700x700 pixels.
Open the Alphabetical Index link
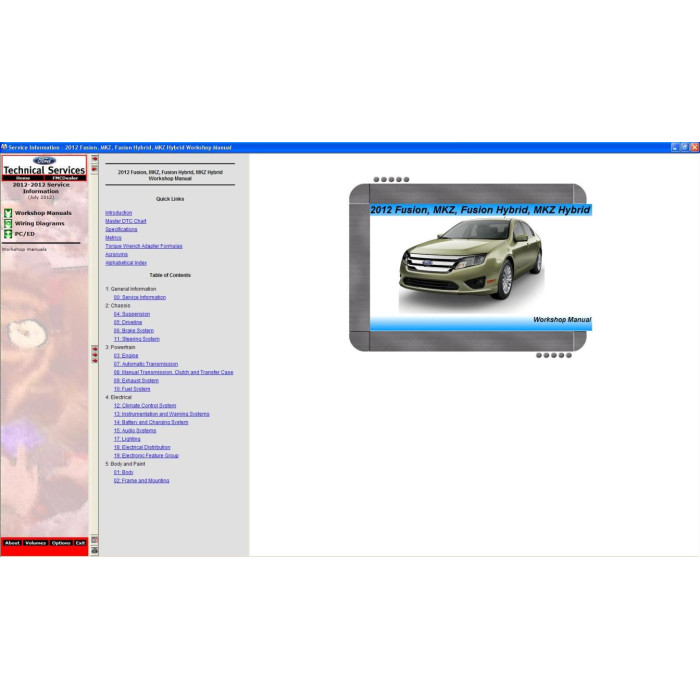[126, 263]
